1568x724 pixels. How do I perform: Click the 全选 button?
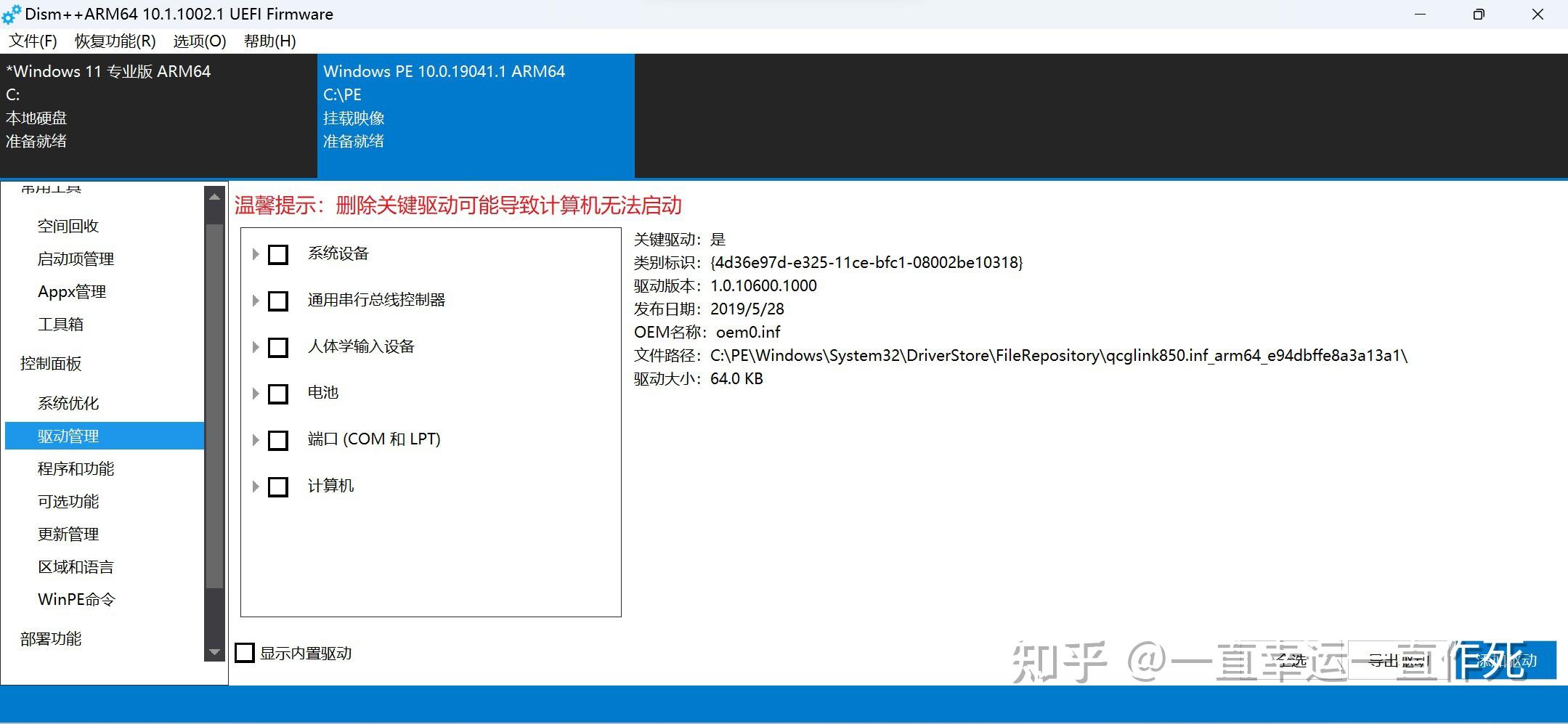[x=1293, y=661]
